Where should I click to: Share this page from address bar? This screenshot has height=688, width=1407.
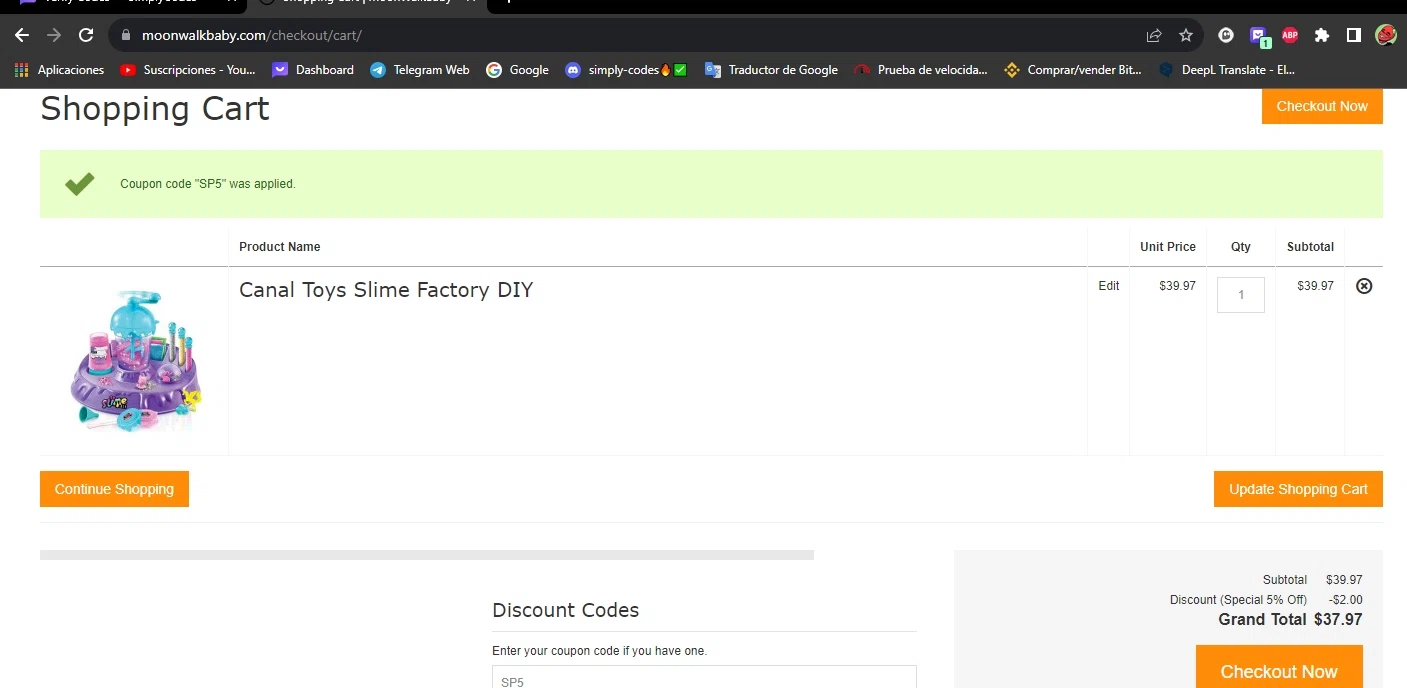1154,35
